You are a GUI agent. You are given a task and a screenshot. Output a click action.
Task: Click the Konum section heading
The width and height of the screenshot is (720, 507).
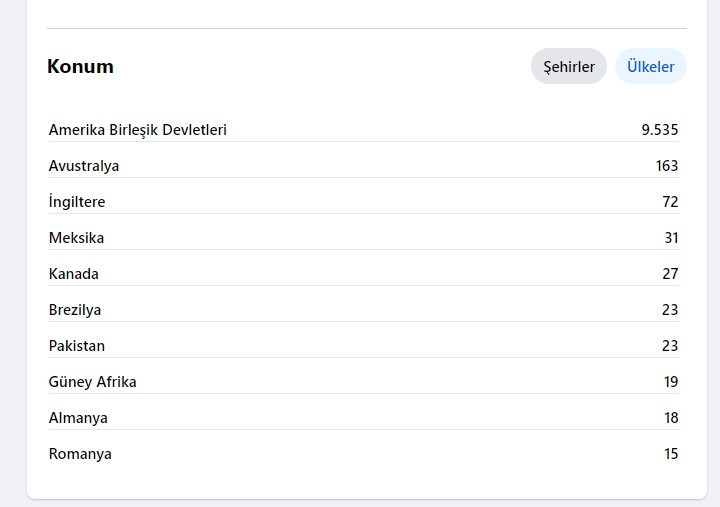point(80,67)
